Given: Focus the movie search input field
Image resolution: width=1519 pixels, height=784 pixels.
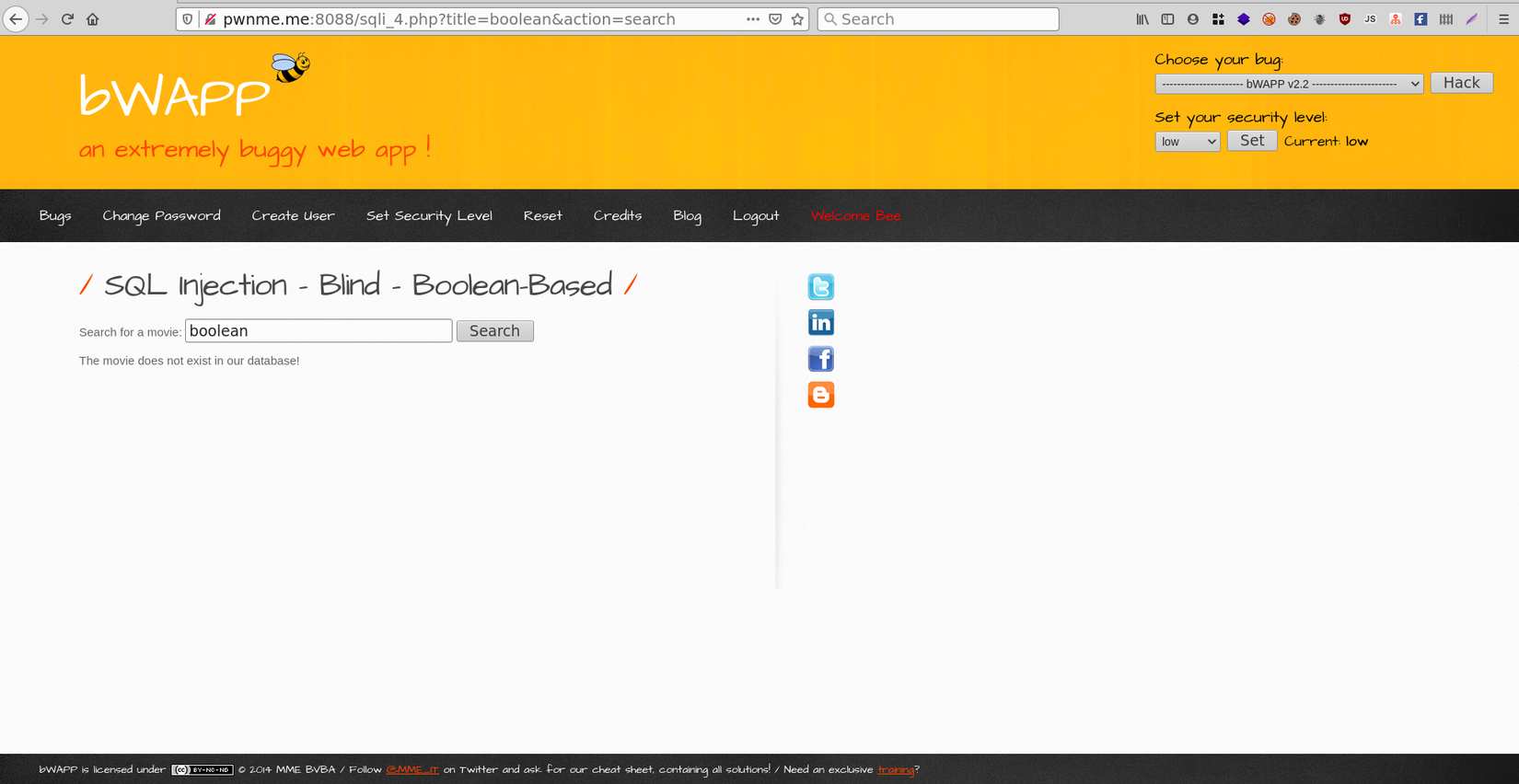Looking at the screenshot, I should pos(319,331).
